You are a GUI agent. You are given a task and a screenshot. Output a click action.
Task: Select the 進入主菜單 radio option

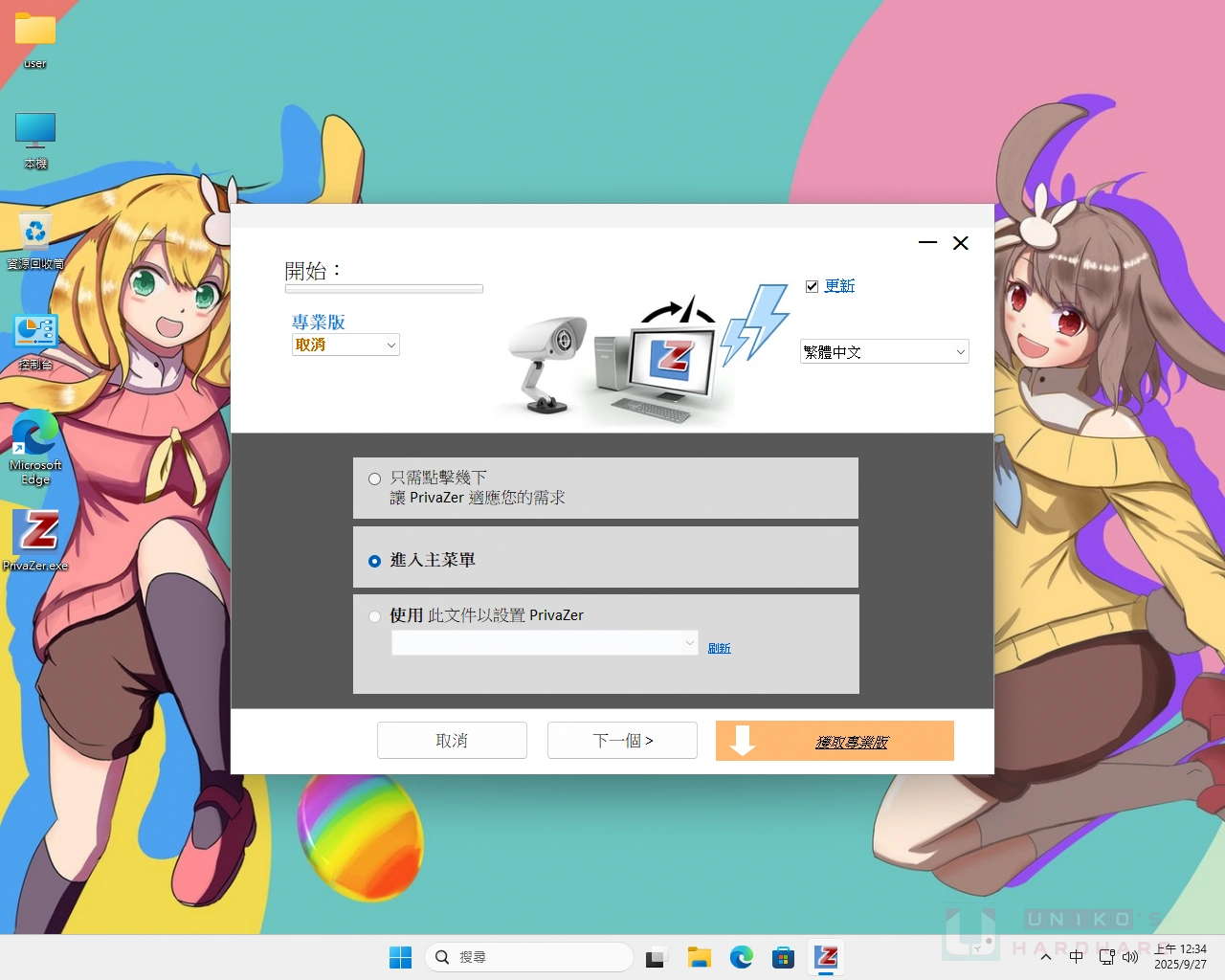tap(374, 561)
